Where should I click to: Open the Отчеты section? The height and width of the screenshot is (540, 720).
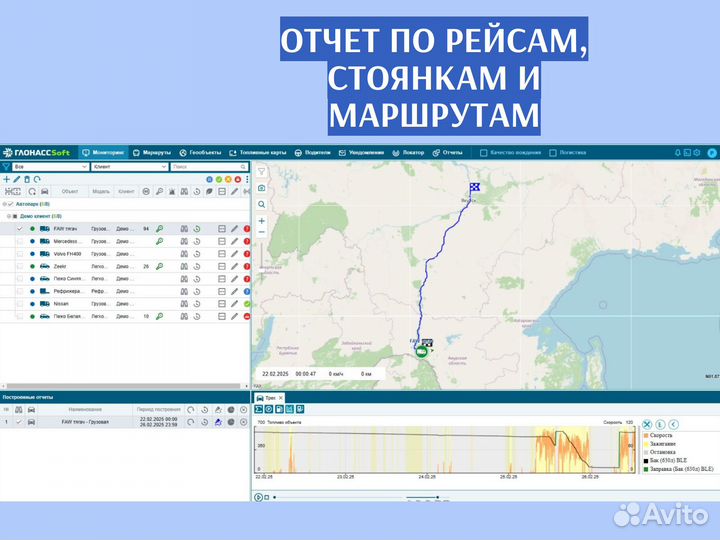point(447,152)
